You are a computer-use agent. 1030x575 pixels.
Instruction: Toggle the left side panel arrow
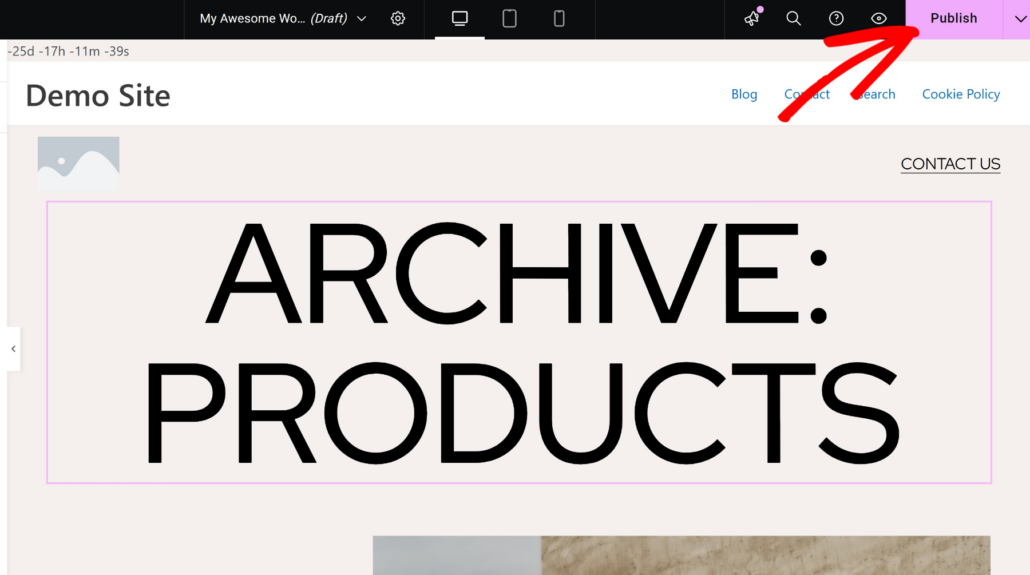[x=13, y=349]
